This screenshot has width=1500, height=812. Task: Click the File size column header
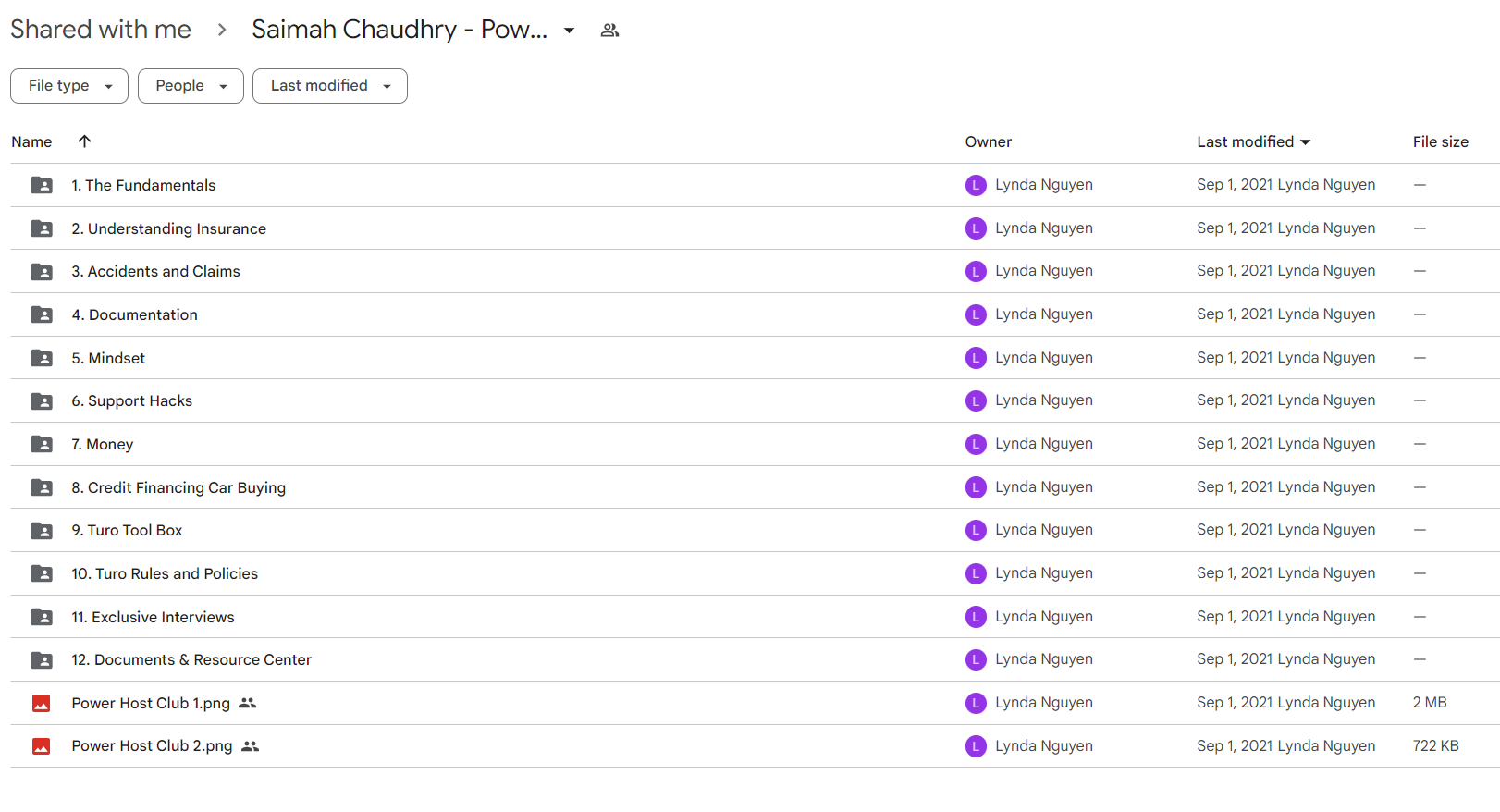click(1441, 142)
